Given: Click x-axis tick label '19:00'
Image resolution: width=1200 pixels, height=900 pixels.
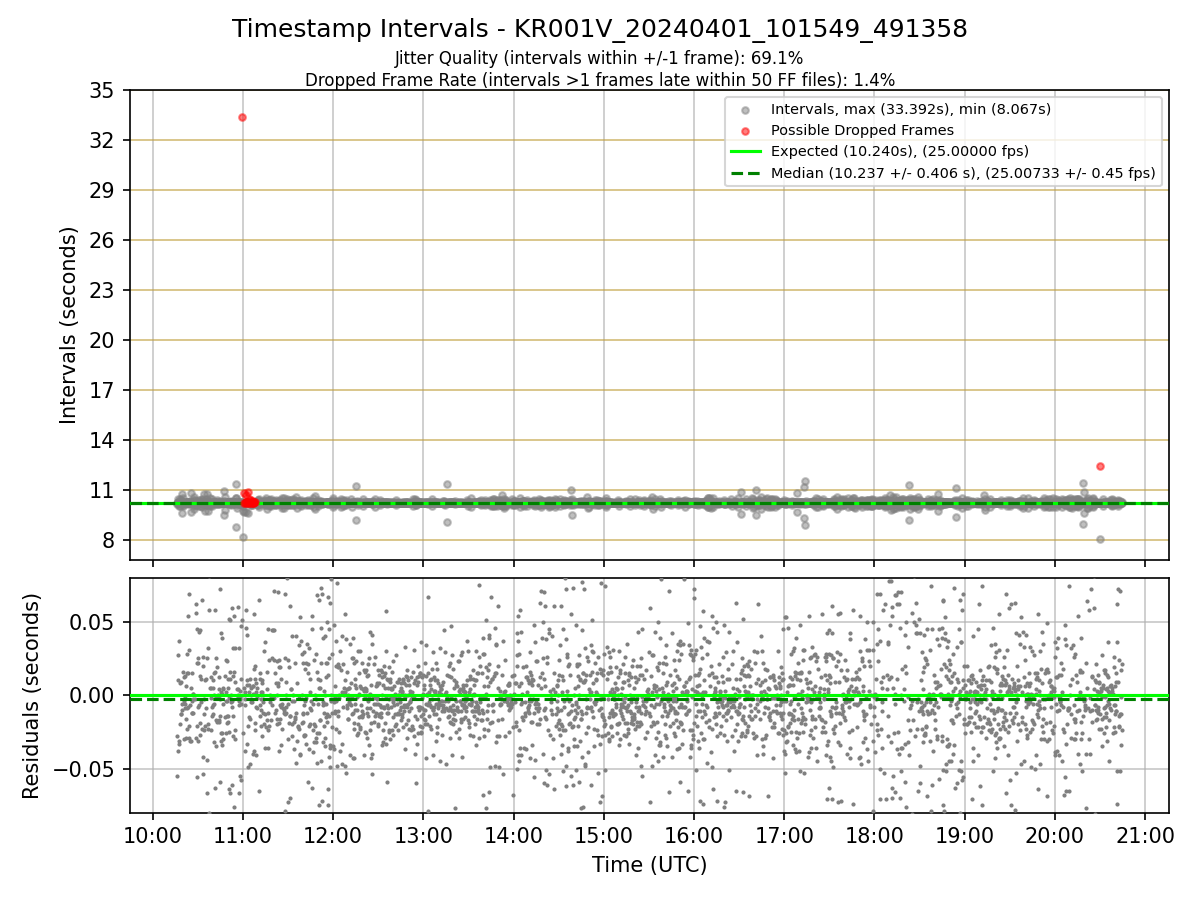Looking at the screenshot, I should (x=964, y=835).
